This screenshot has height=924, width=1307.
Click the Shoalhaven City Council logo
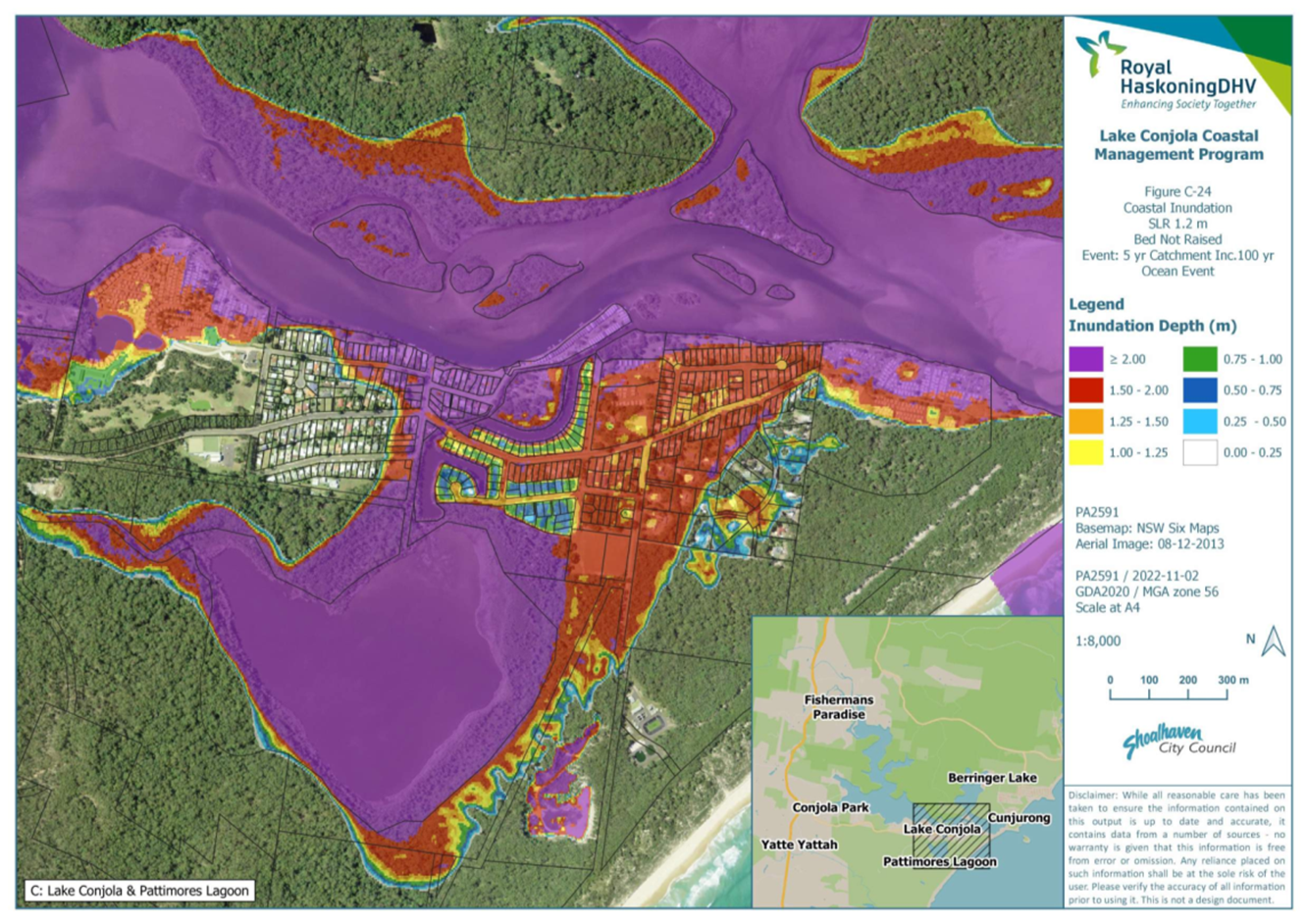coord(1177,742)
